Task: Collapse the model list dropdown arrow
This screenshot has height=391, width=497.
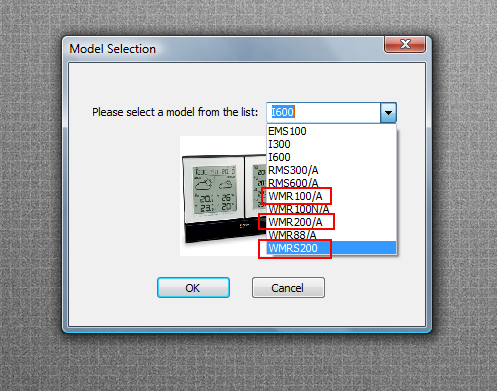Action: (388, 113)
